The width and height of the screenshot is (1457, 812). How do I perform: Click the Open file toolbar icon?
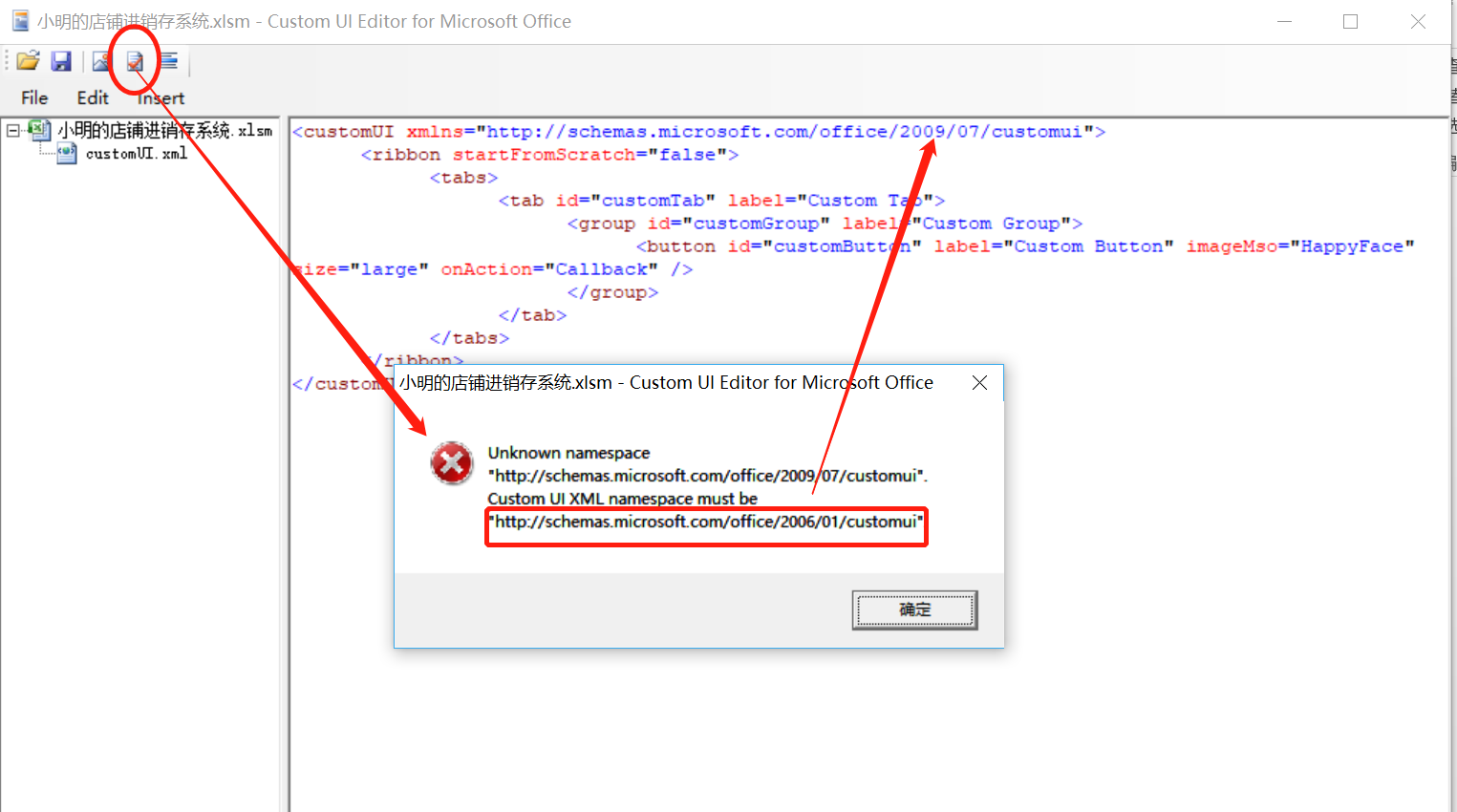tap(28, 61)
